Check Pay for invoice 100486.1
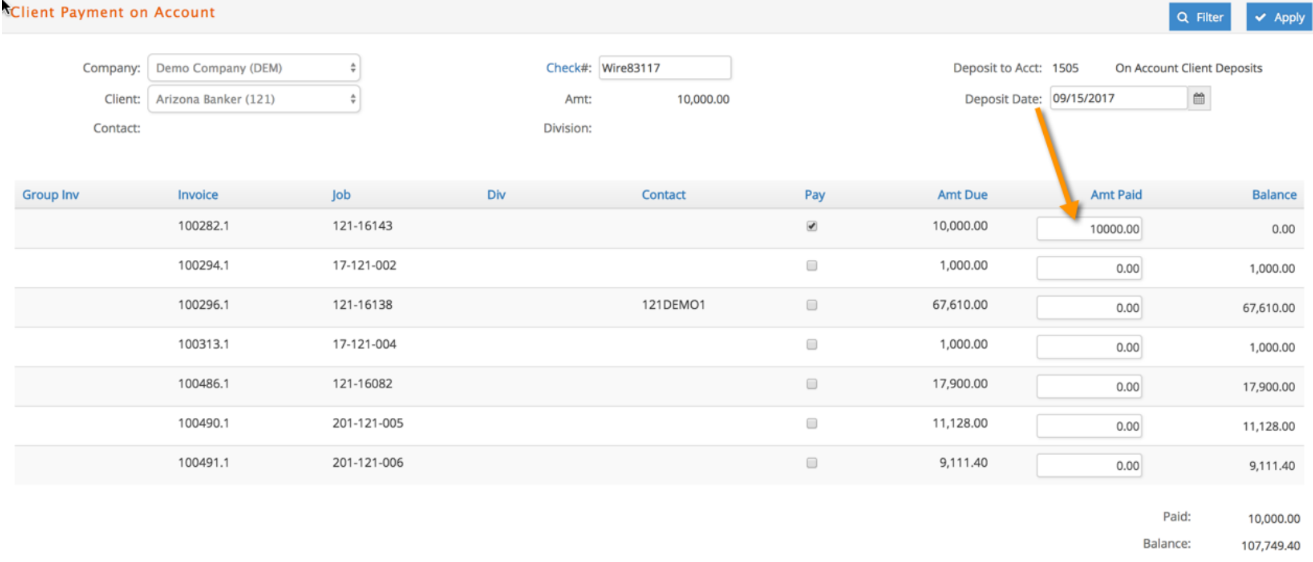This screenshot has width=1313, height=562. point(811,384)
